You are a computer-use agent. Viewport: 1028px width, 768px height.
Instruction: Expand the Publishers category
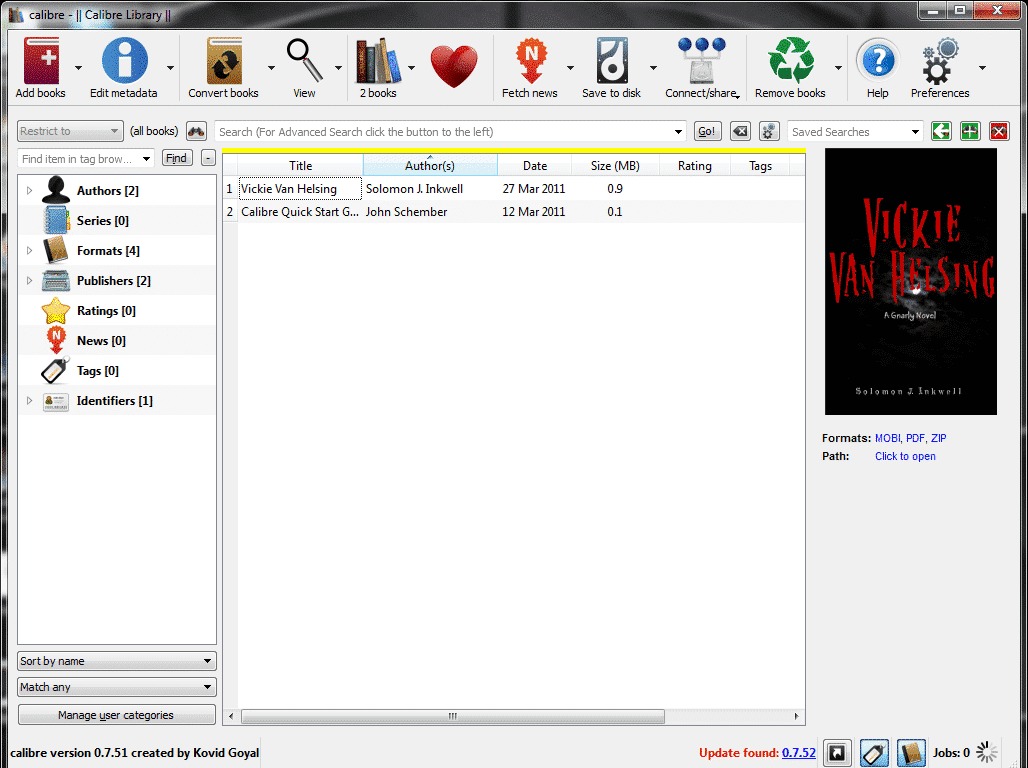coord(30,281)
